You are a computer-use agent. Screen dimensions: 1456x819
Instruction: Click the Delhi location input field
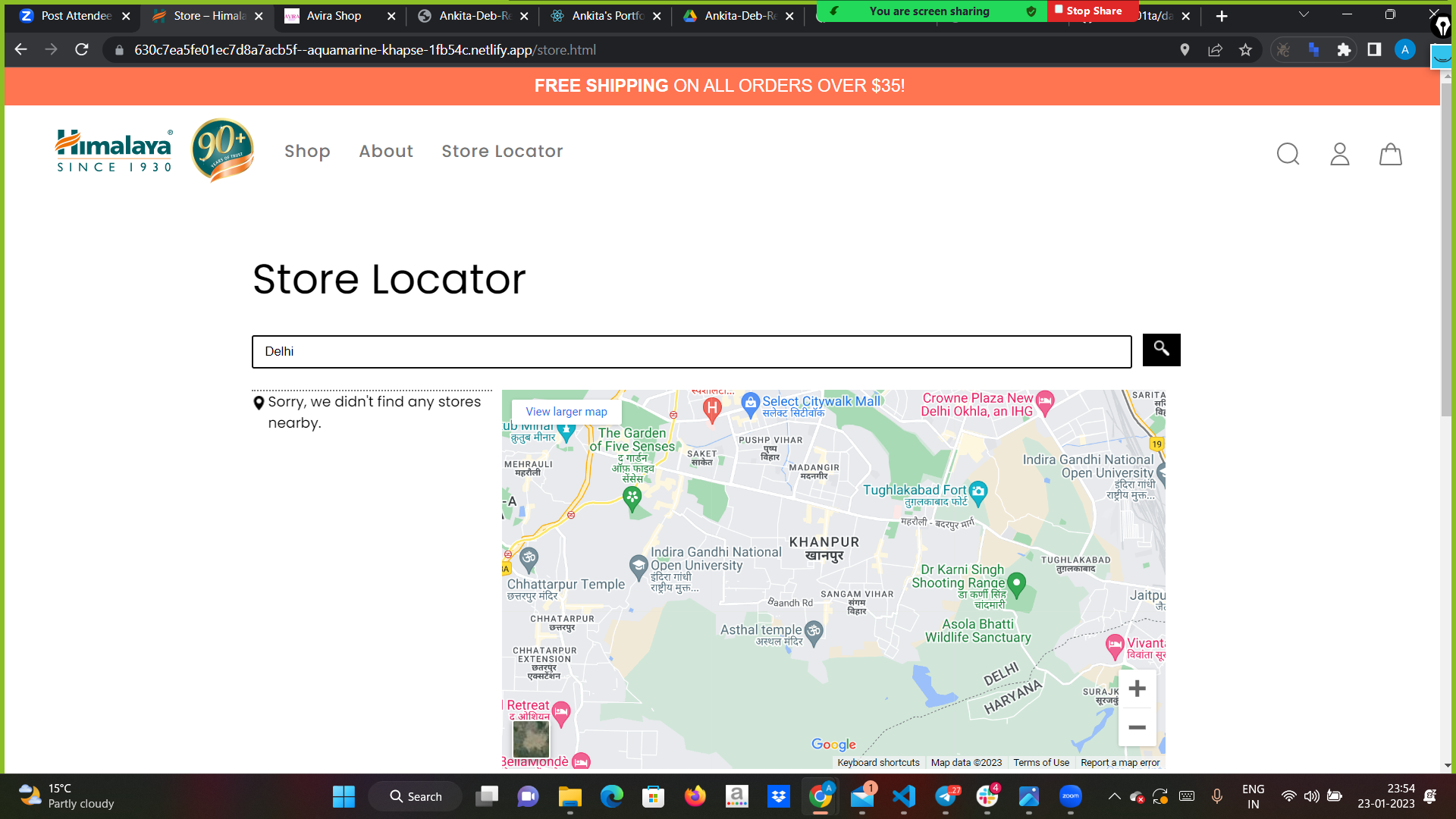(x=691, y=352)
